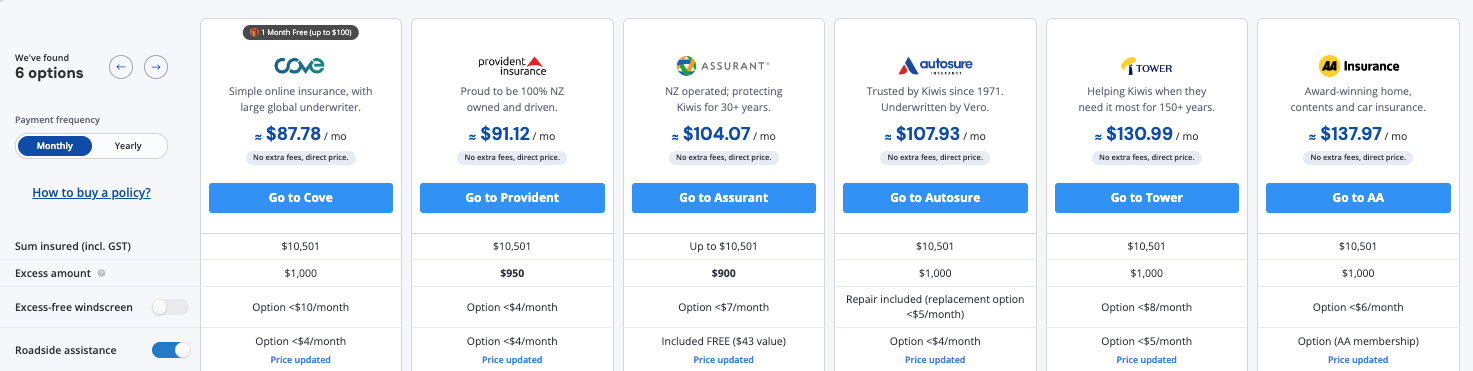
Task: Click the Go to Tower button
Action: point(1147,198)
